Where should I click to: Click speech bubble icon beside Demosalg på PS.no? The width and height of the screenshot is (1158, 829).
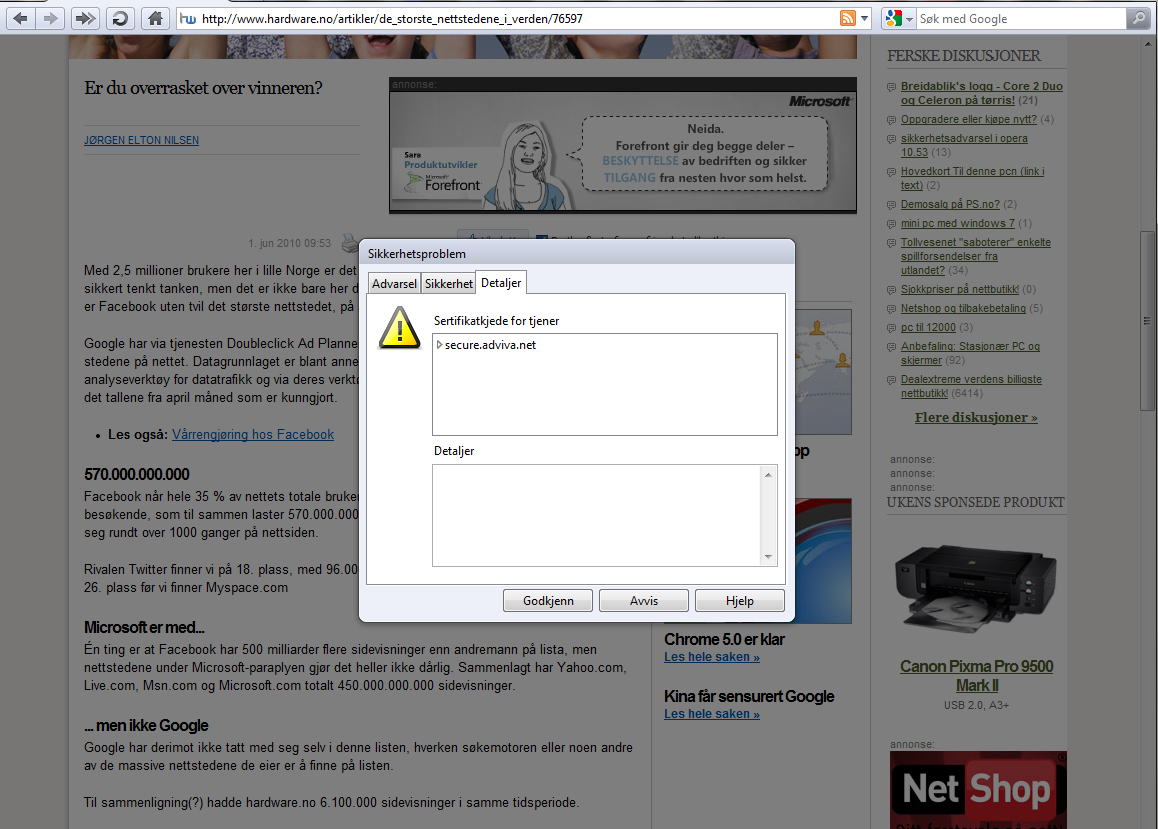point(891,205)
